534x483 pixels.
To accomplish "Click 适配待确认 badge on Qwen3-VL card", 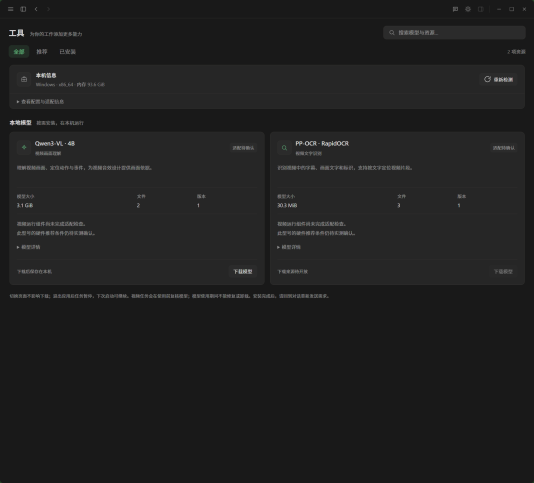I will (x=243, y=148).
